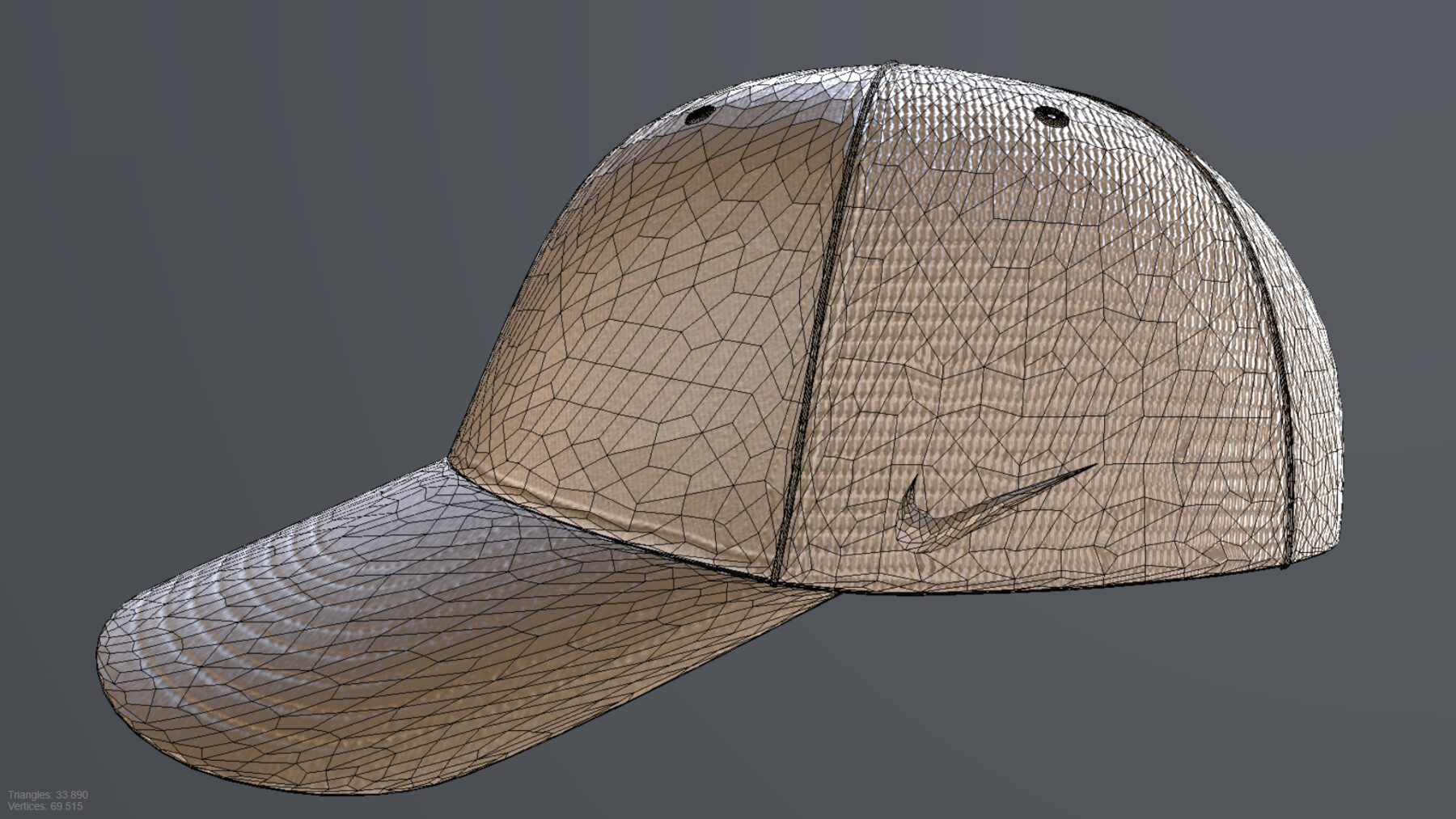
Task: Click the button at the crown top
Action: [x=890, y=65]
